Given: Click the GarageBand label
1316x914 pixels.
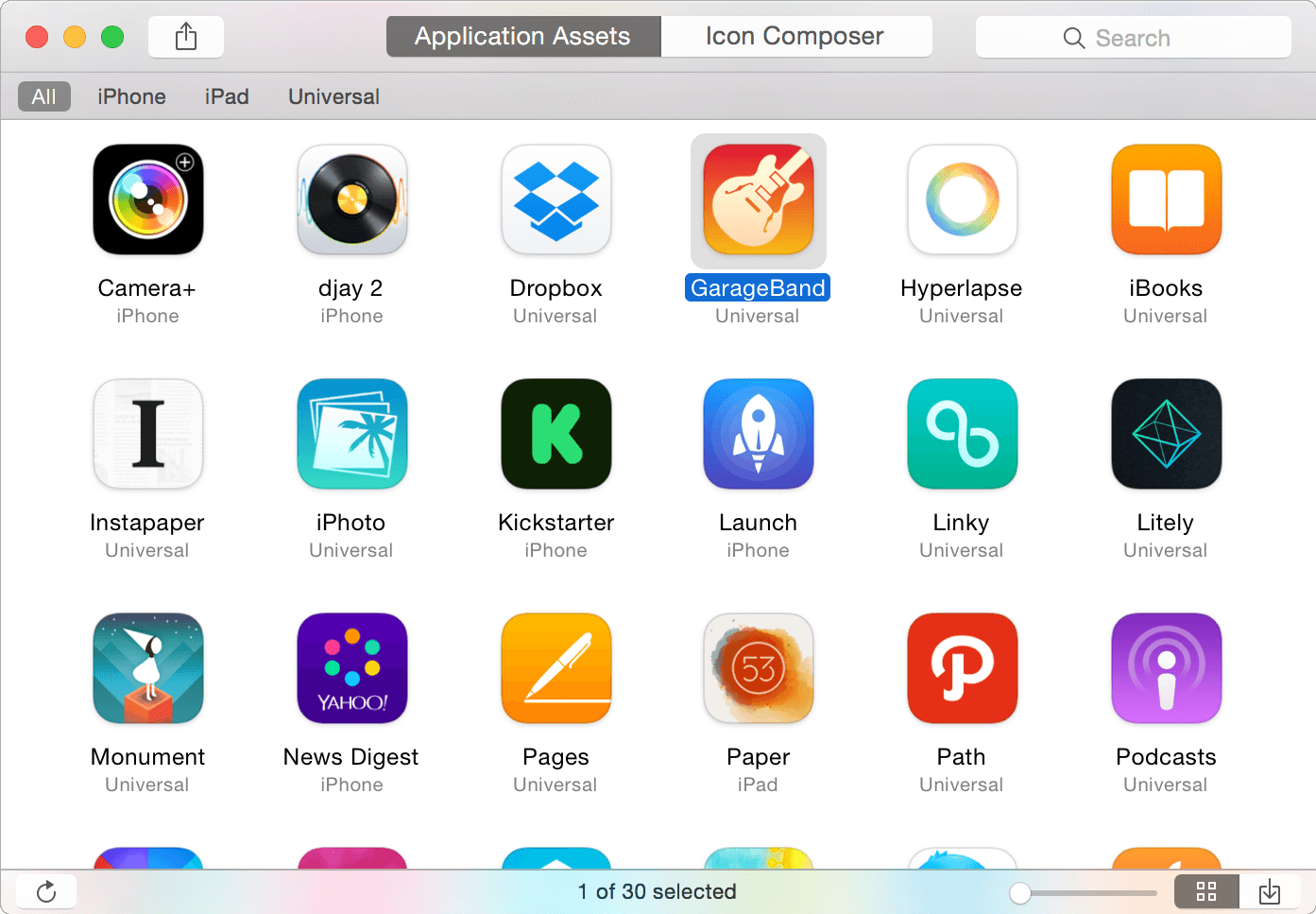Looking at the screenshot, I should pyautogui.click(x=758, y=288).
